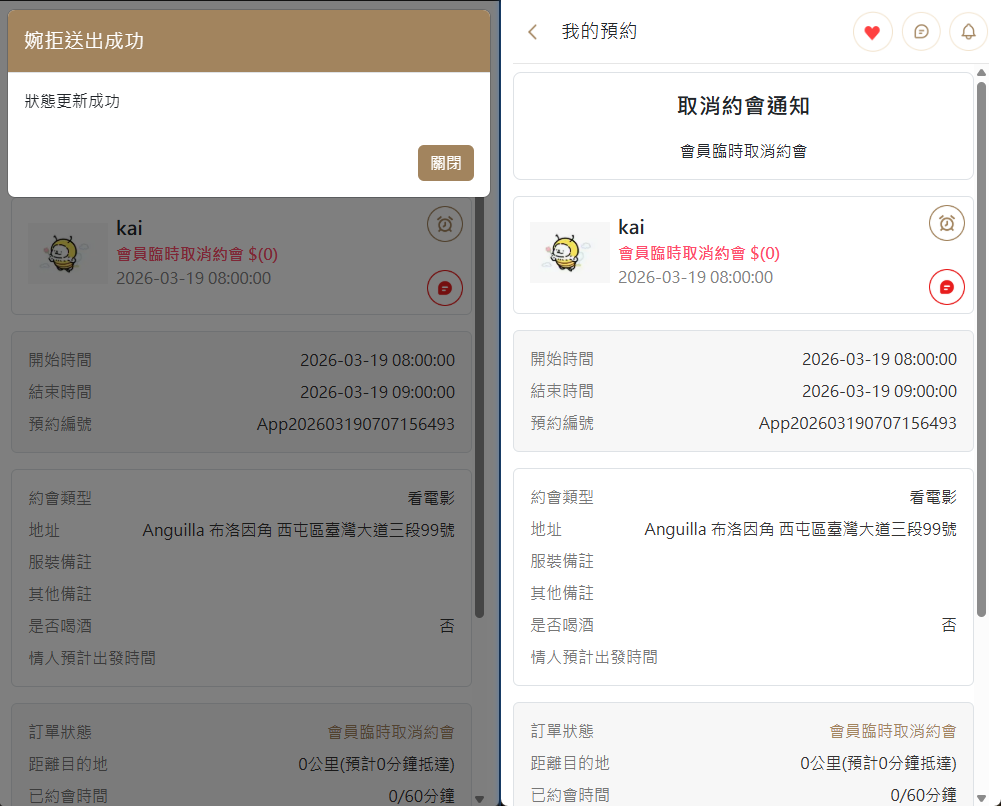Click red 會員臨時取消約會 $(0) in right card

tap(699, 253)
